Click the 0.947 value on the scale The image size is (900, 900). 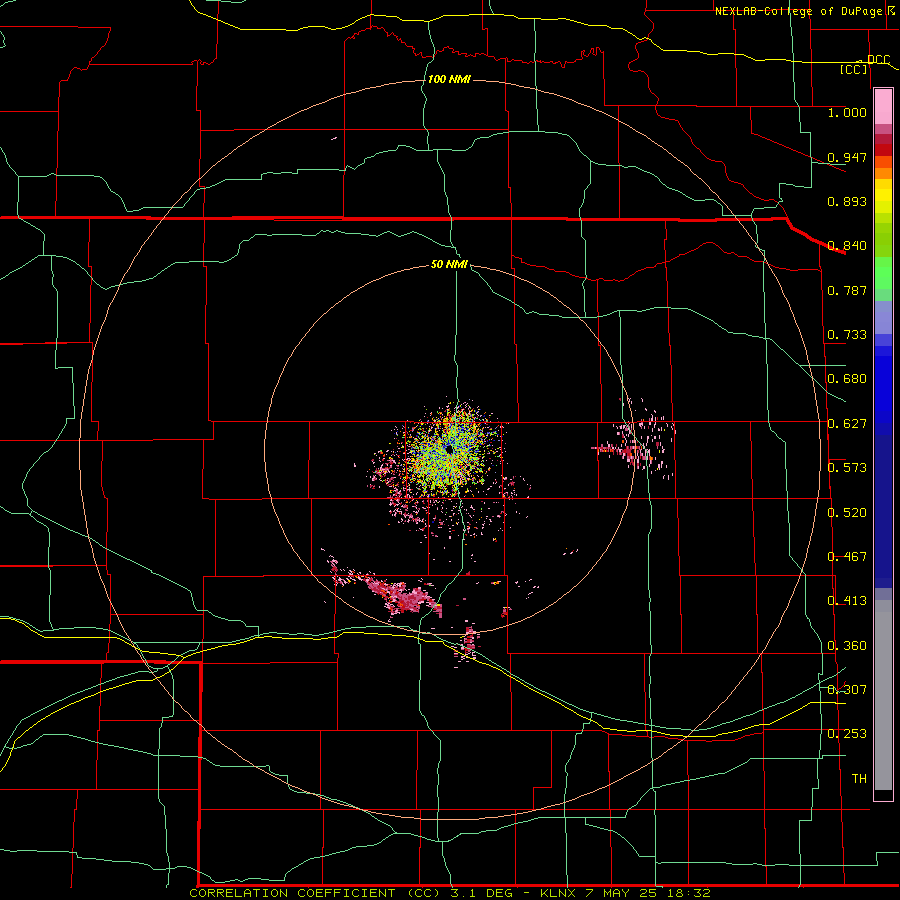pos(847,157)
